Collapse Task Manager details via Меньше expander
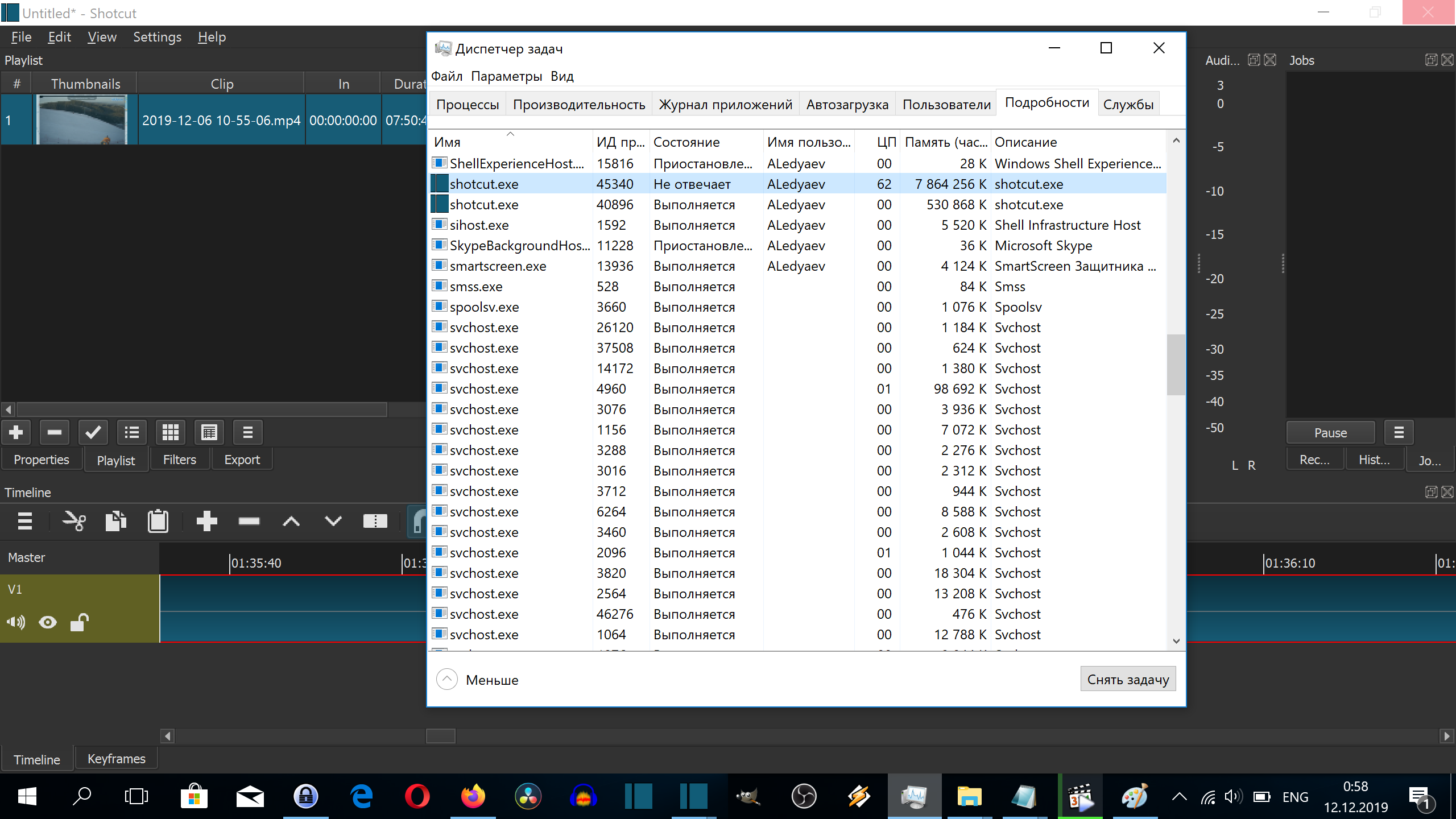The height and width of the screenshot is (819, 1456). coord(446,679)
